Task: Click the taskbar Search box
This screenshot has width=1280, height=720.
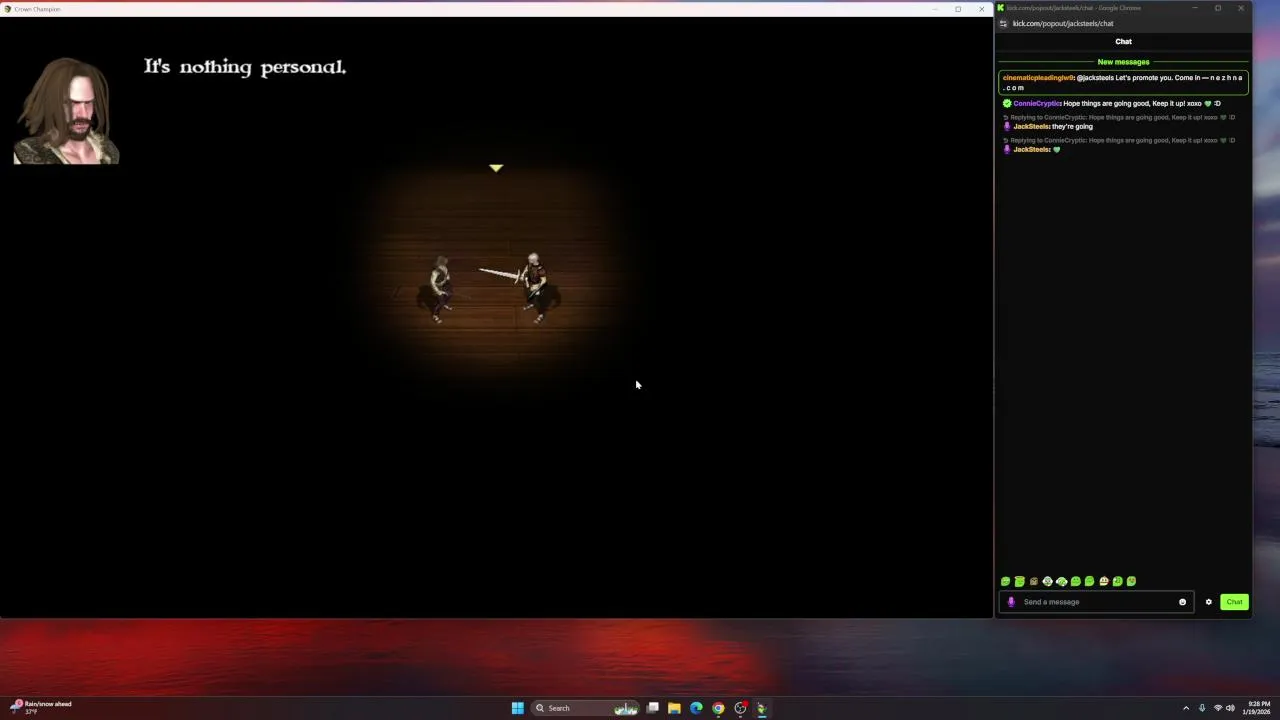Action: pos(587,708)
